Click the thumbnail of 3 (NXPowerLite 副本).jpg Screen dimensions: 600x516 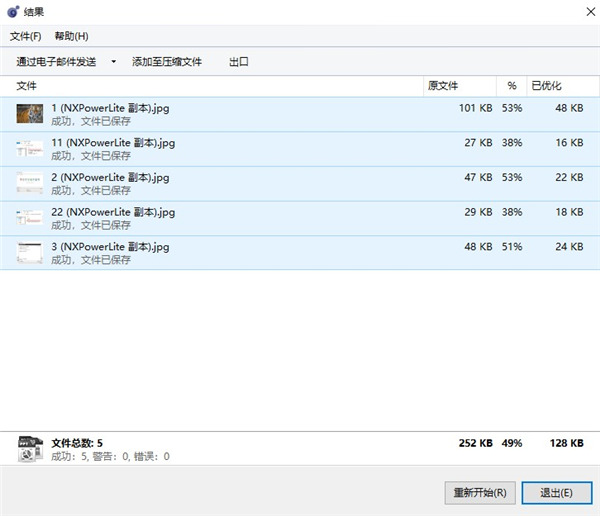(x=30, y=252)
